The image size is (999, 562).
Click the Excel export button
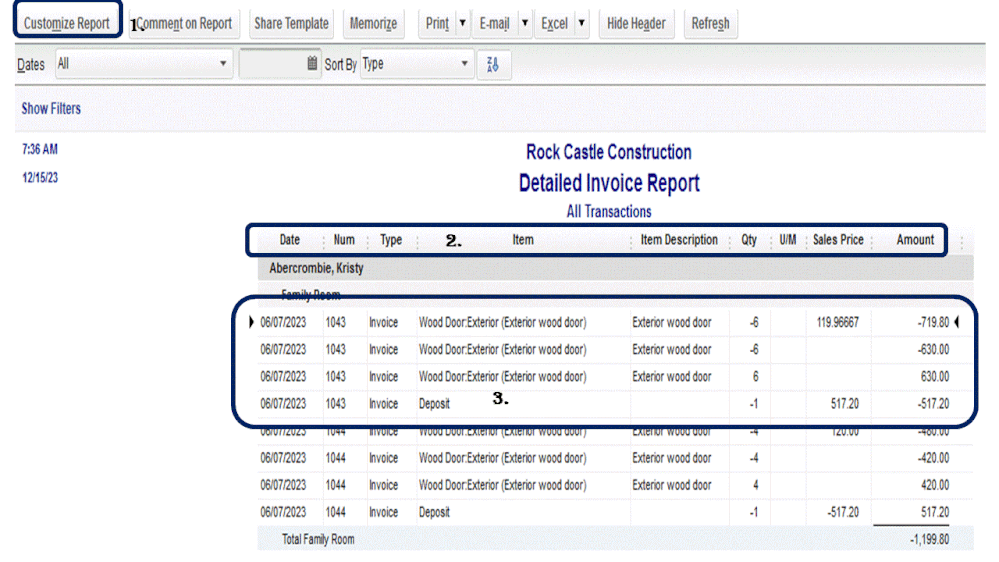click(x=554, y=24)
